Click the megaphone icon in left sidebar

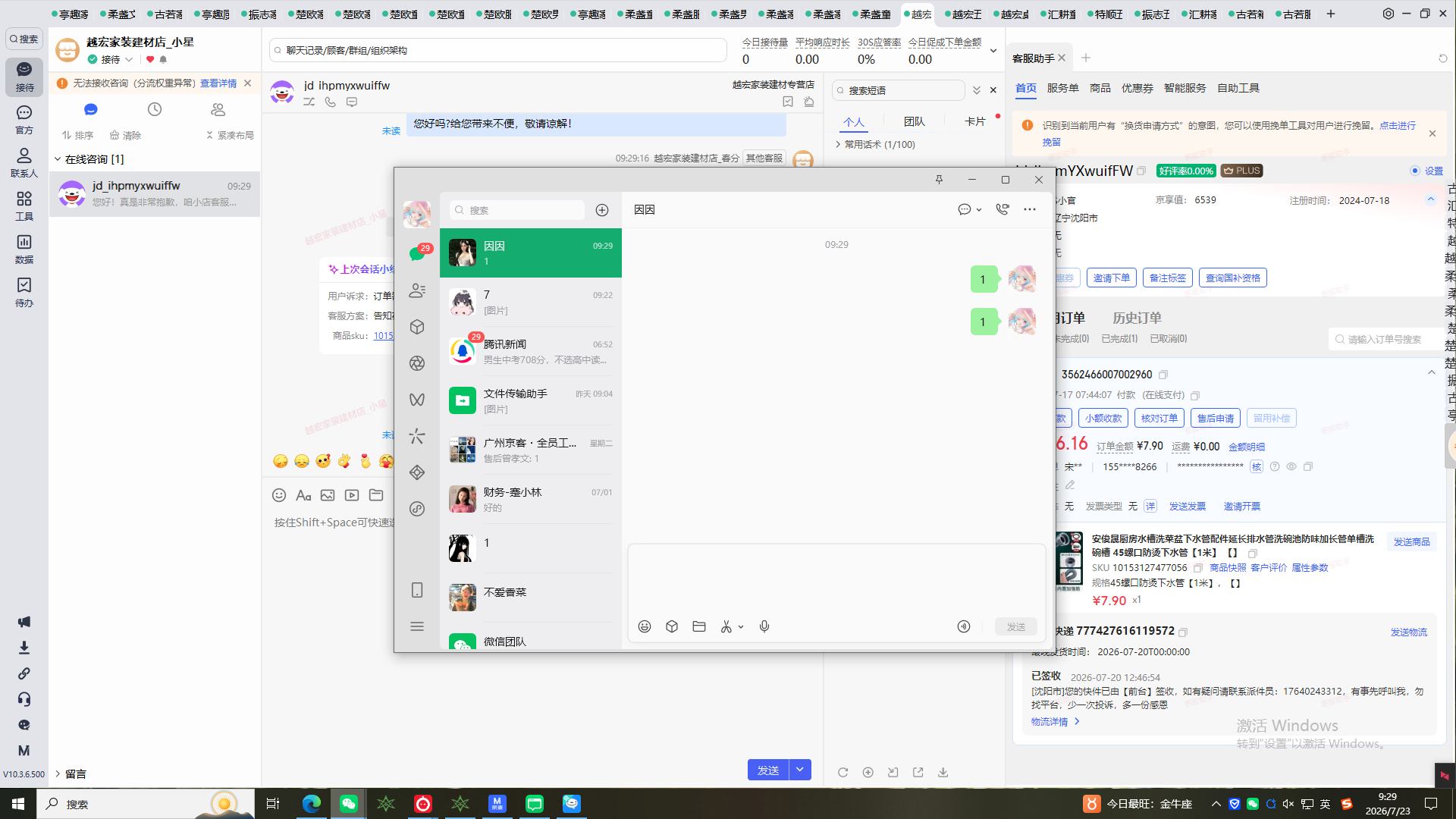pyautogui.click(x=24, y=622)
